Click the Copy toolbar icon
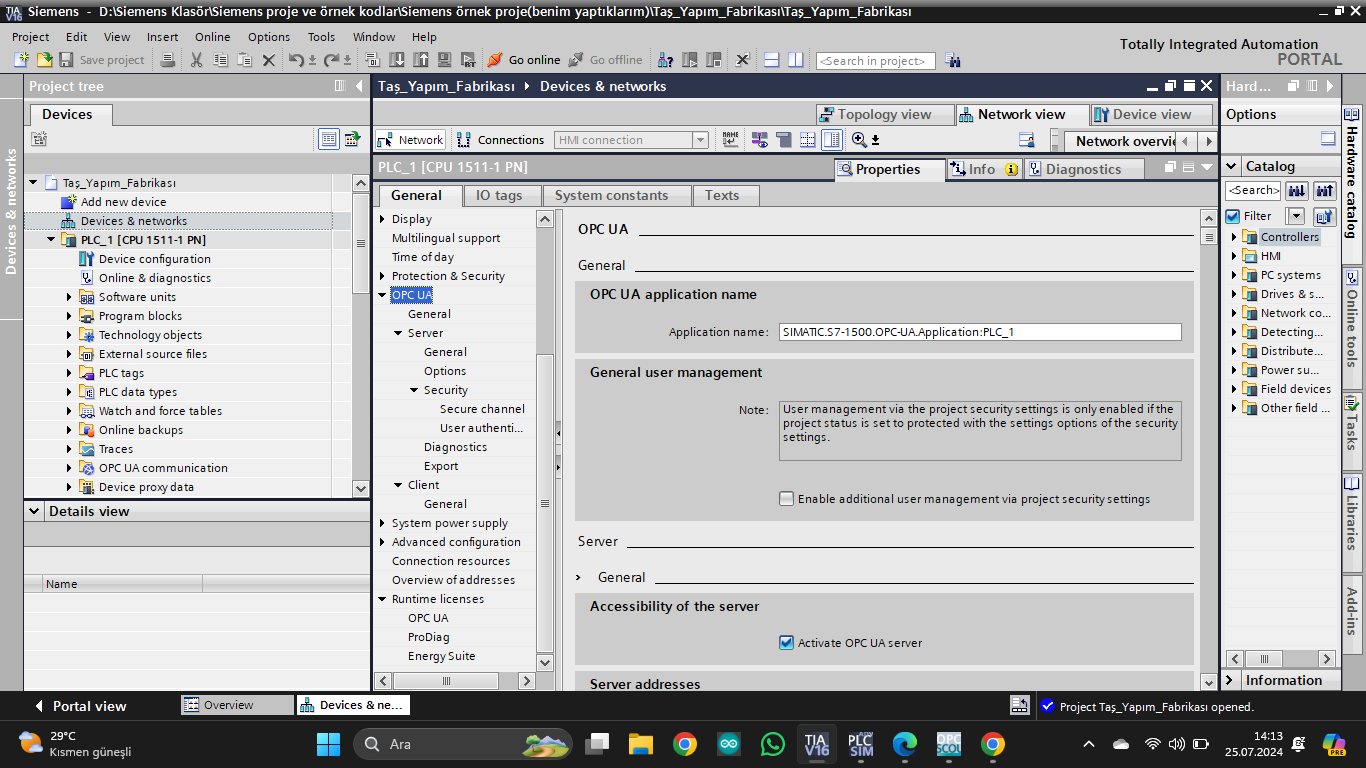The width and height of the screenshot is (1366, 768). pyautogui.click(x=220, y=60)
